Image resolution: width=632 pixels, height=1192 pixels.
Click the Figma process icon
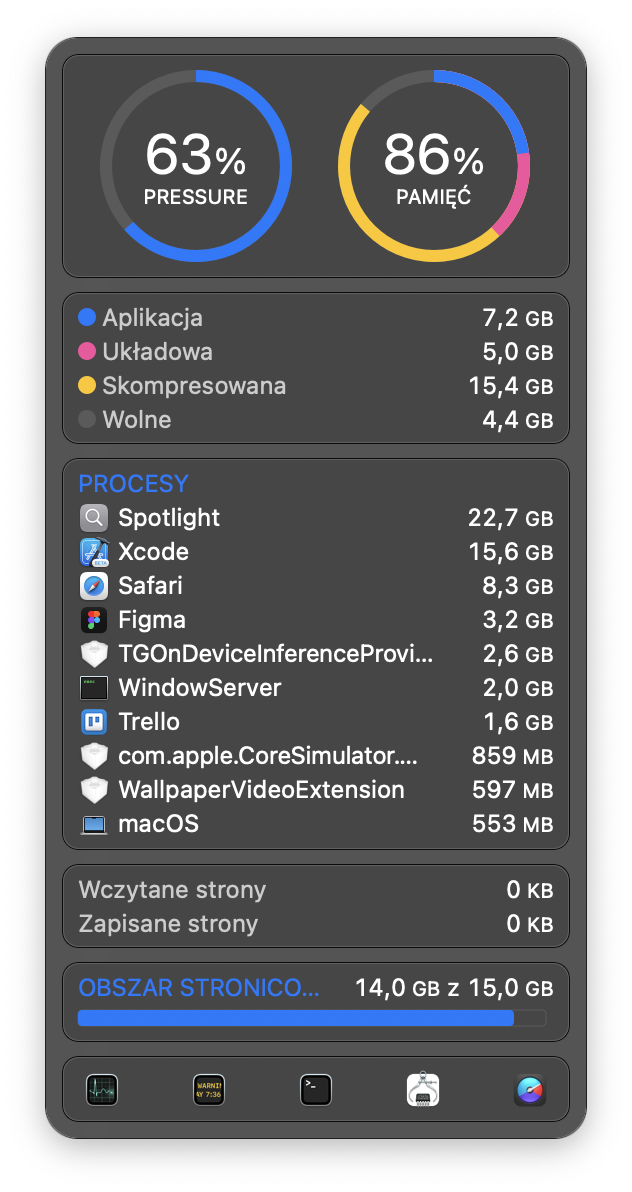[x=94, y=620]
